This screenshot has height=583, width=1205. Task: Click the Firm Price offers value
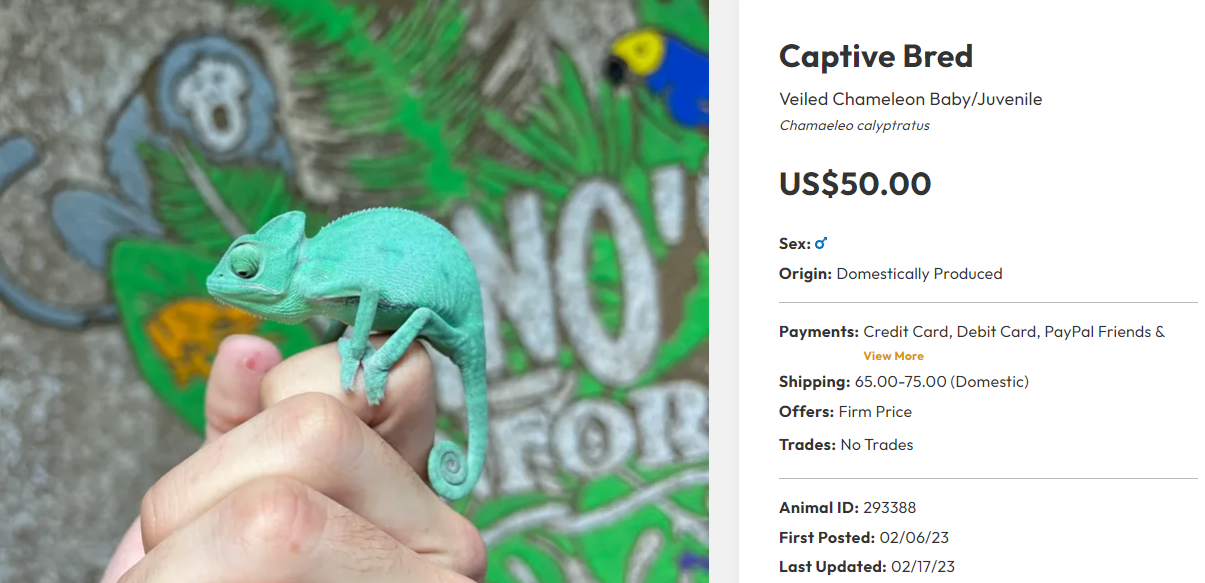[875, 412]
